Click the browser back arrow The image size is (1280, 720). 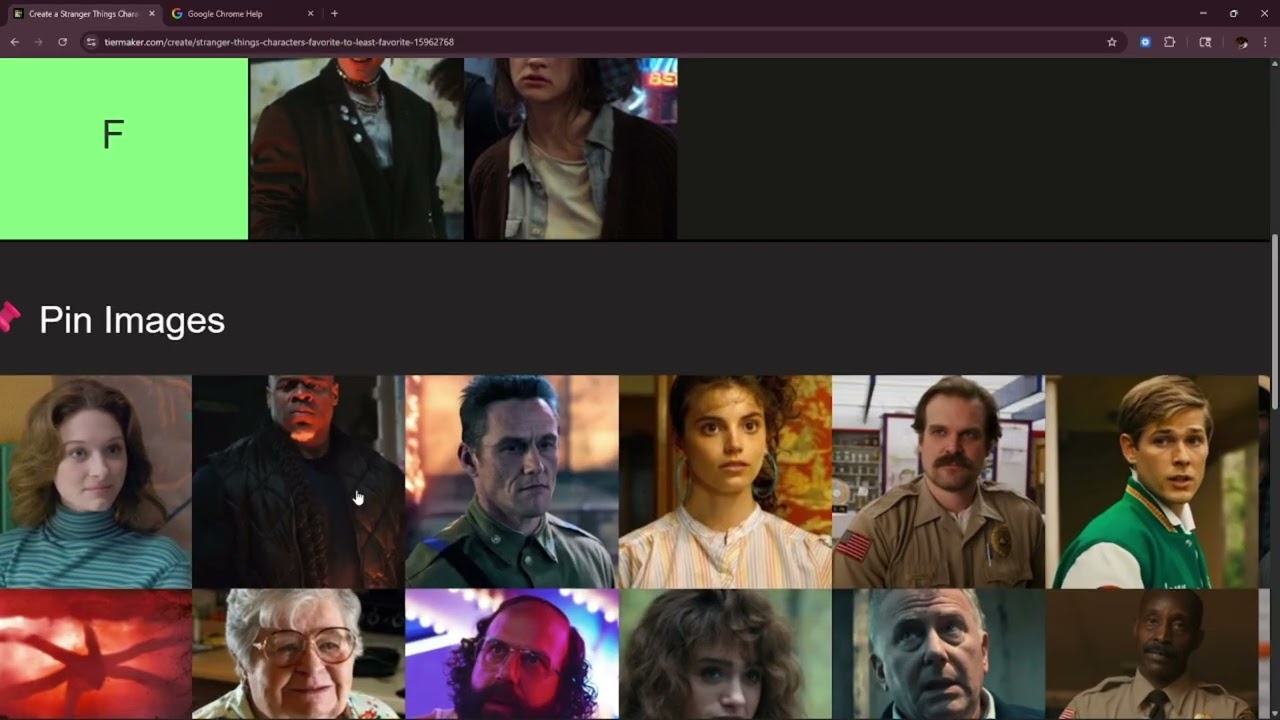click(14, 42)
